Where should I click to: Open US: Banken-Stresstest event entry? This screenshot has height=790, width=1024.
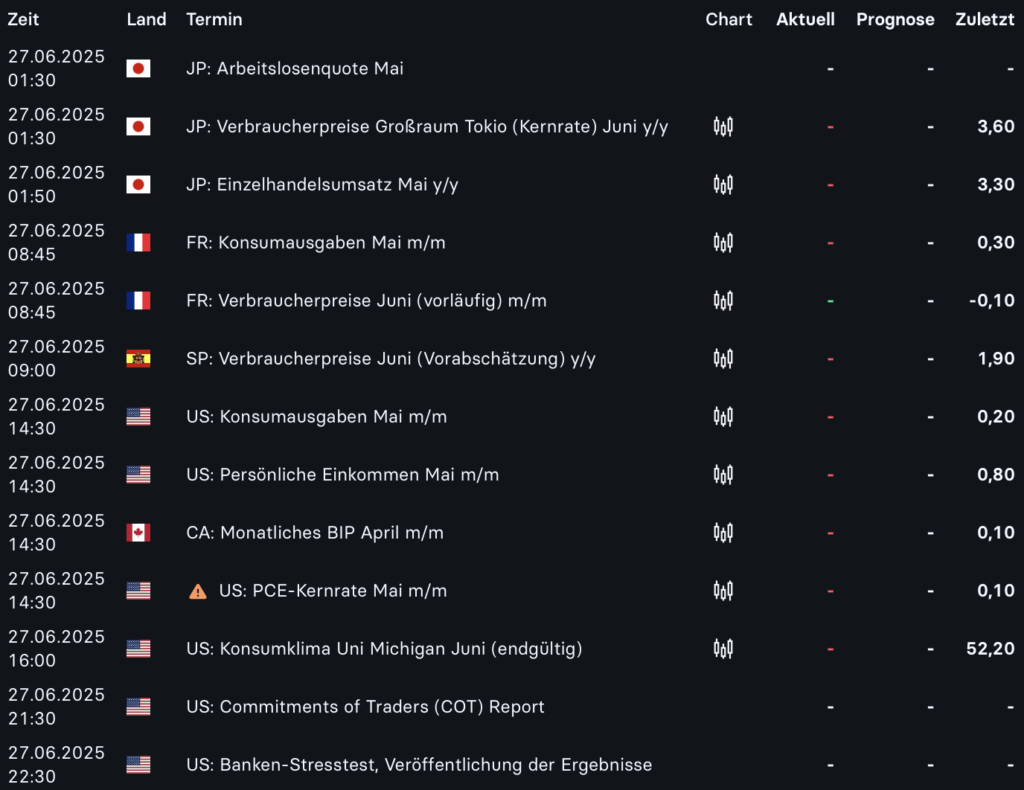click(419, 765)
